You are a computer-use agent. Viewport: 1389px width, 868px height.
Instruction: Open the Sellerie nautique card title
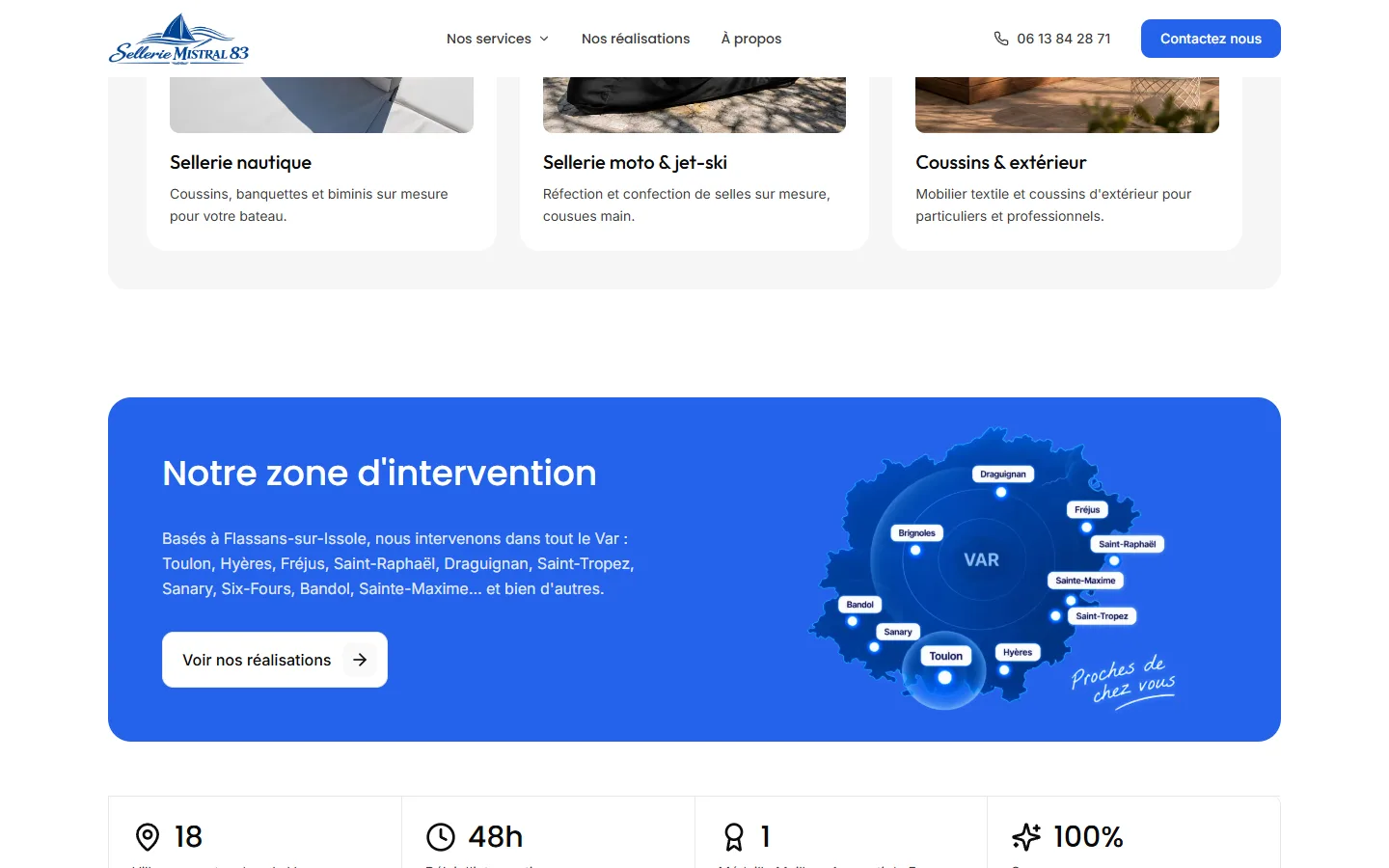point(240,162)
